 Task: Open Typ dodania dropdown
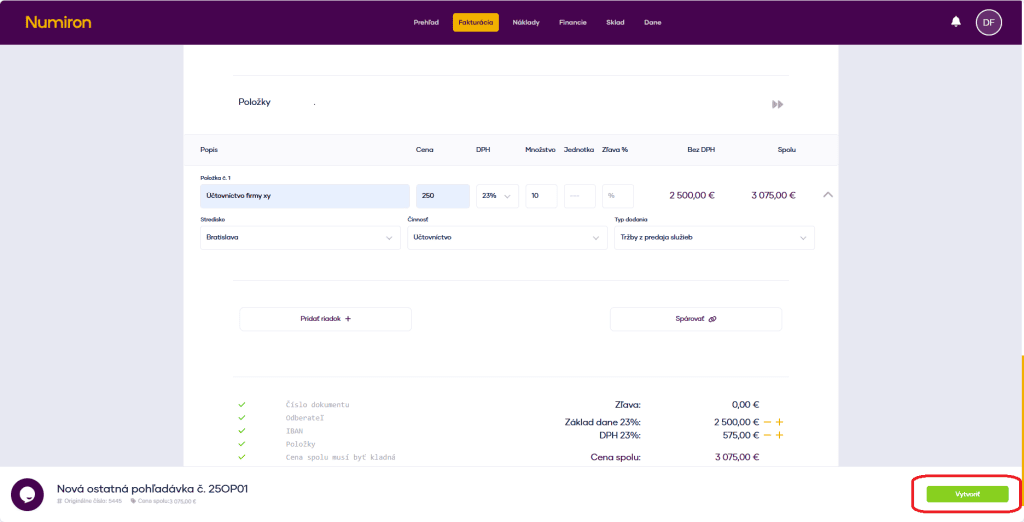pos(713,238)
